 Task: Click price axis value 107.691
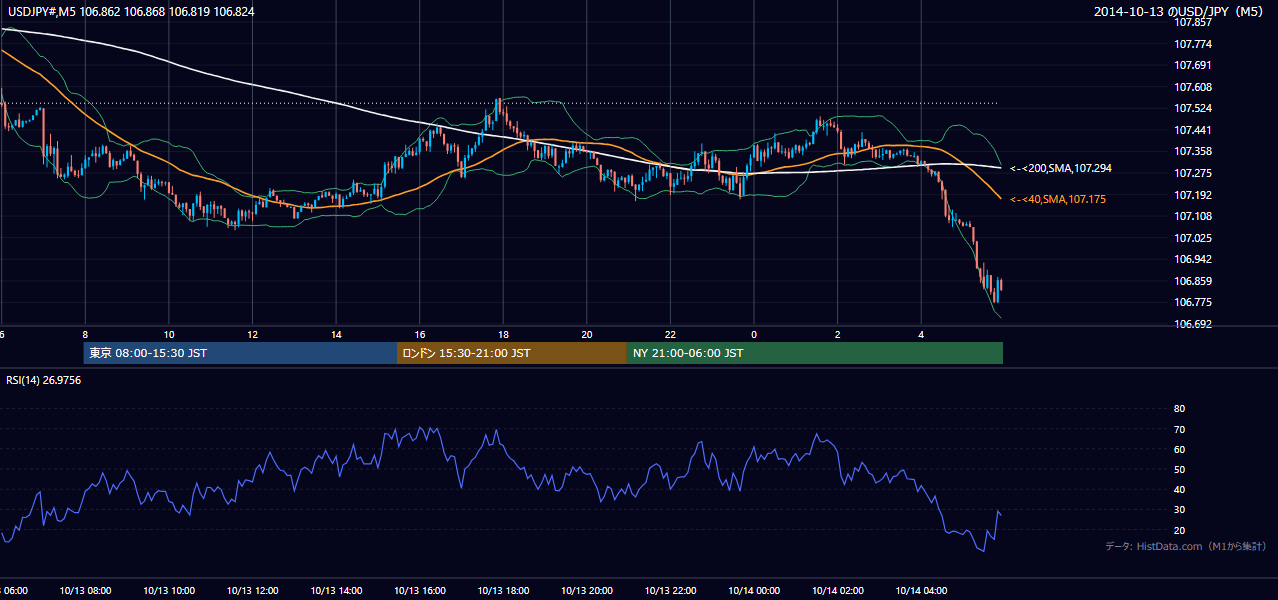pyautogui.click(x=1194, y=65)
